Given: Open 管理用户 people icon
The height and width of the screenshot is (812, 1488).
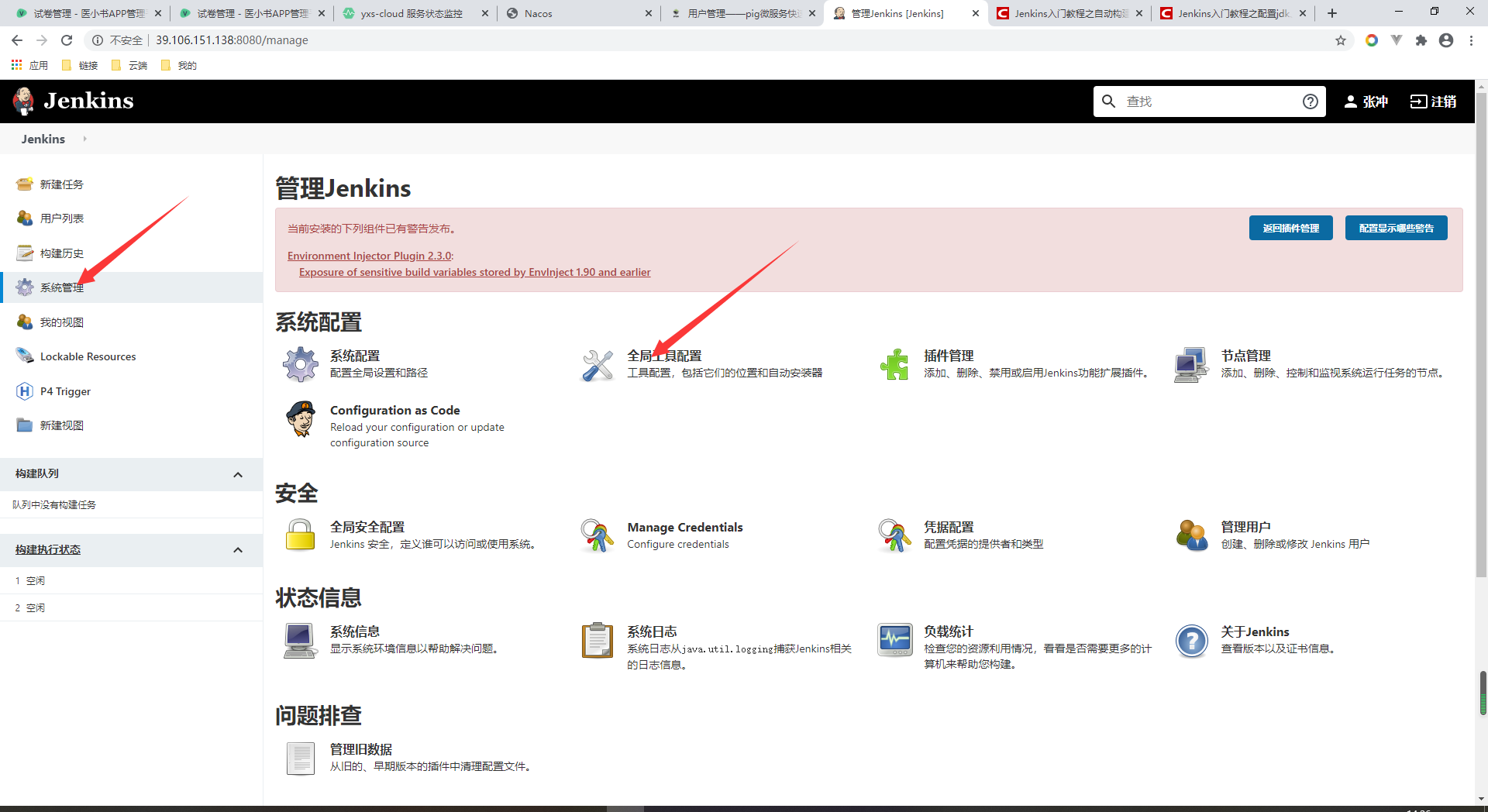Looking at the screenshot, I should click(1191, 535).
